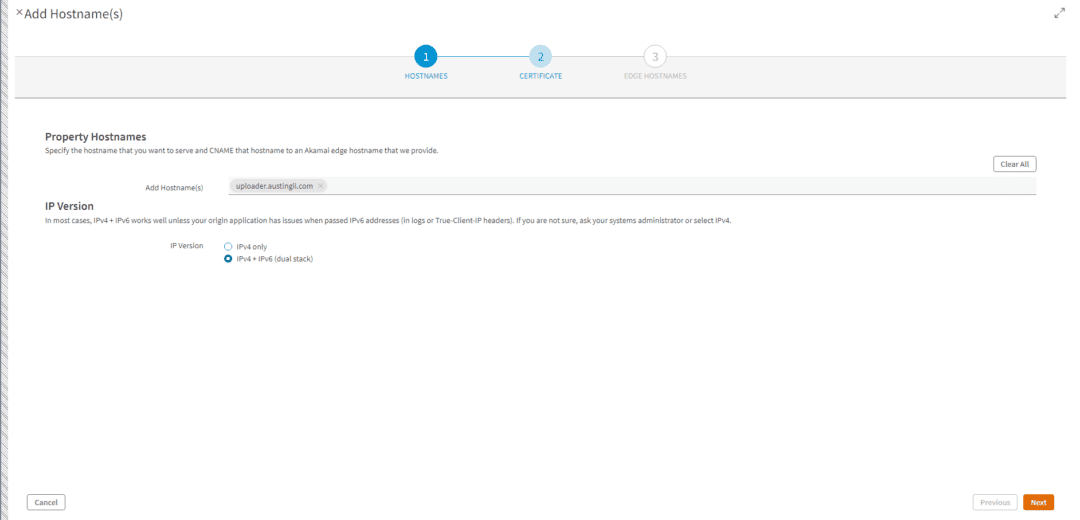
Task: Focus the Add Hostname(s) input field
Action: (680, 186)
